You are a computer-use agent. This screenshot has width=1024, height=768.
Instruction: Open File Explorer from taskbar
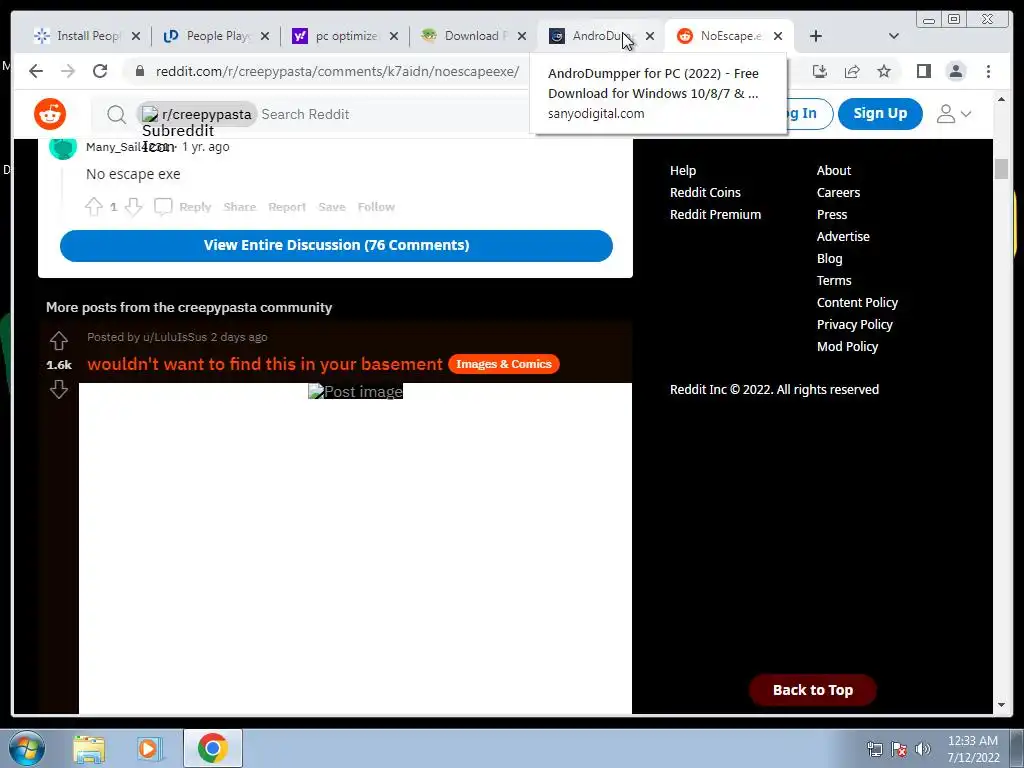[x=89, y=748]
